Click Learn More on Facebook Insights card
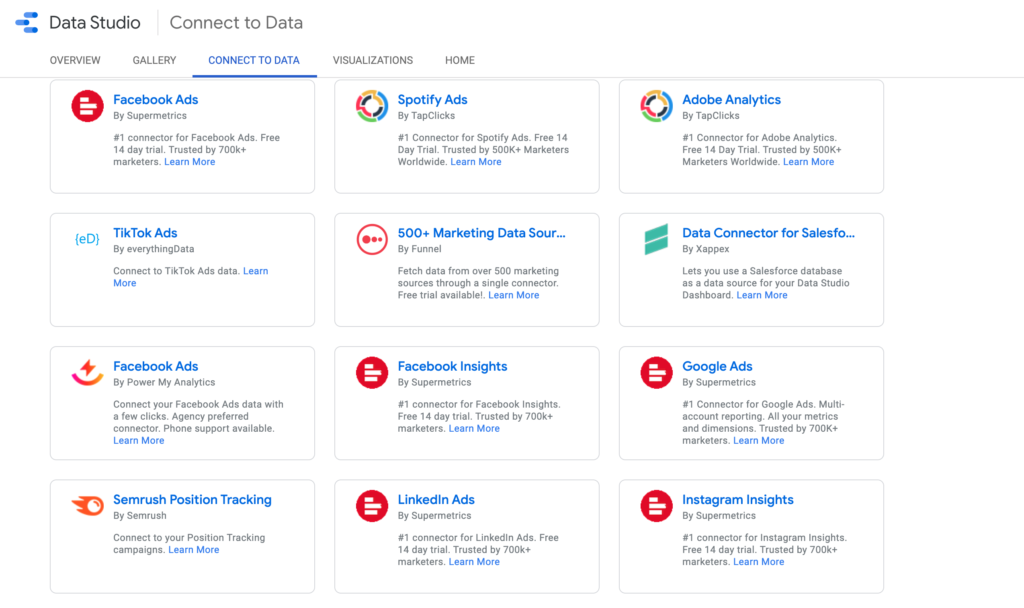Screen dimensions: 1024x608 (474, 428)
